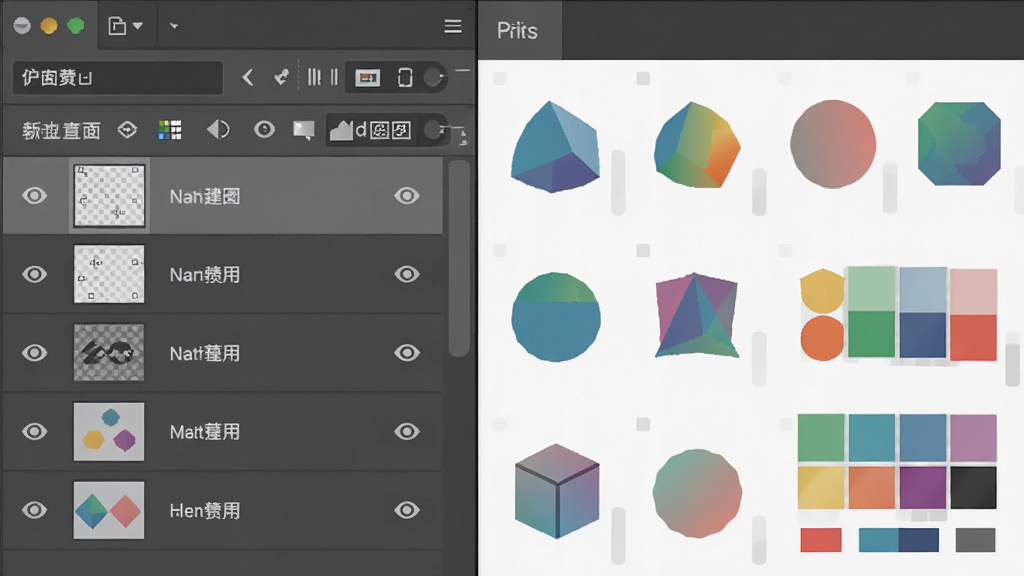This screenshot has width=1024, height=576.
Task: Click the search field in layers panel
Action: (x=118, y=78)
